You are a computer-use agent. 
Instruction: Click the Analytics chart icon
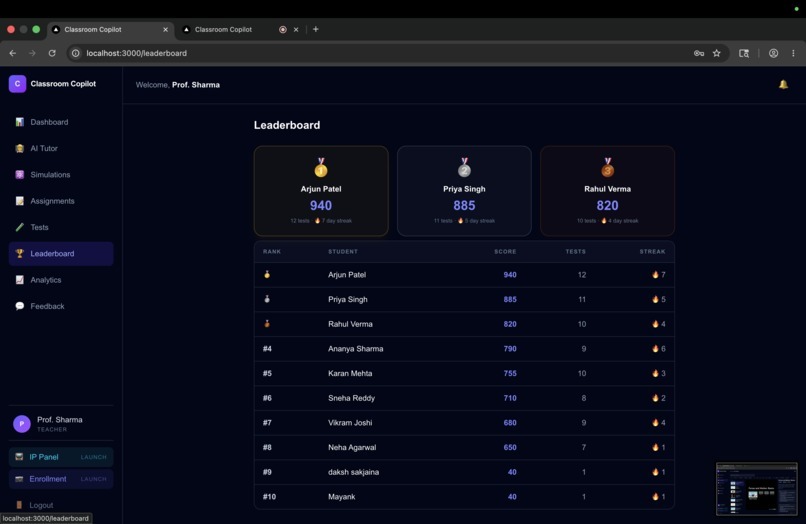pyautogui.click(x=20, y=280)
